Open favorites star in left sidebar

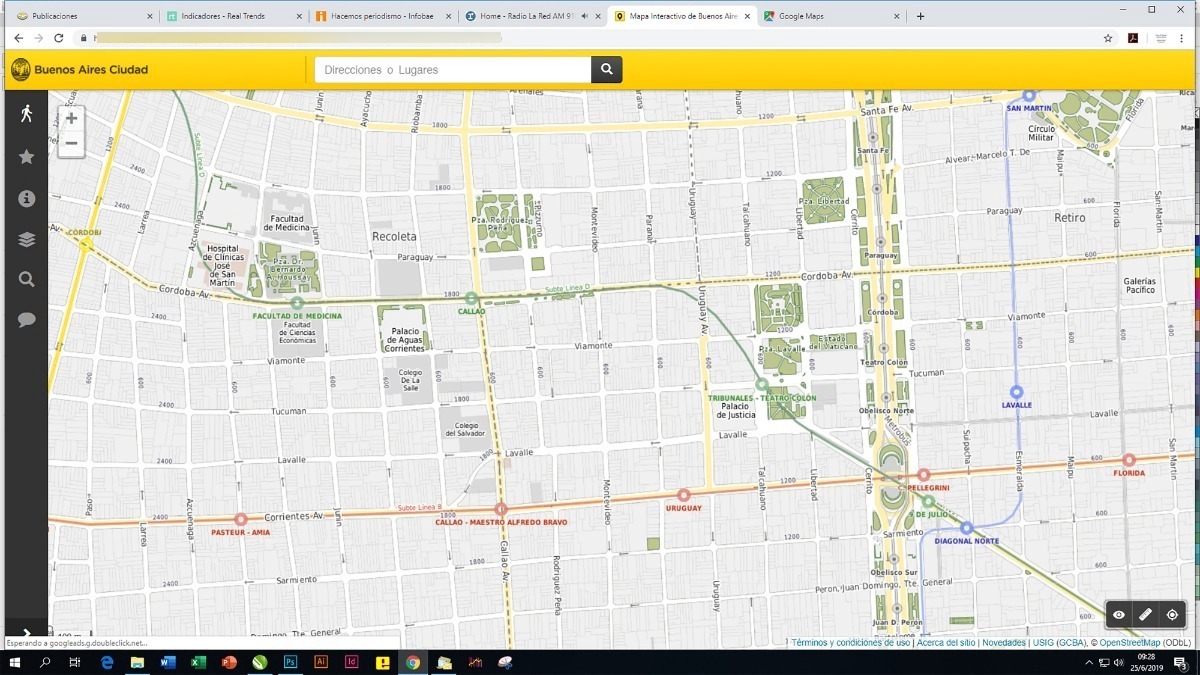point(26,157)
